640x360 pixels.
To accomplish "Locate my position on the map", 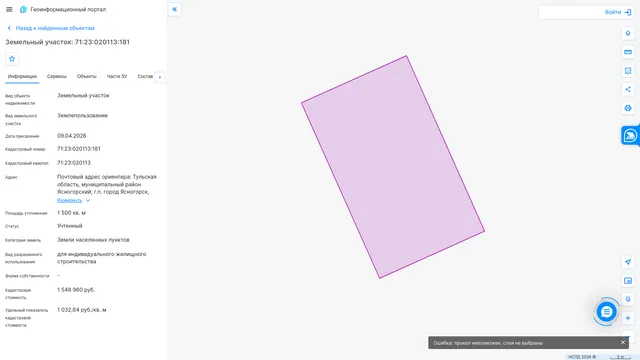I will click(628, 262).
